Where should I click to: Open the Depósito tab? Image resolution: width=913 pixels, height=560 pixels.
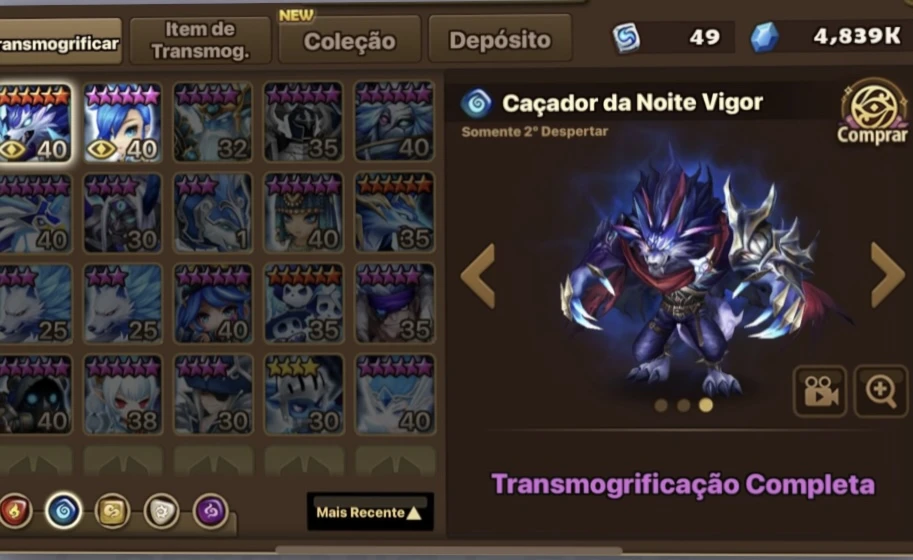click(500, 39)
